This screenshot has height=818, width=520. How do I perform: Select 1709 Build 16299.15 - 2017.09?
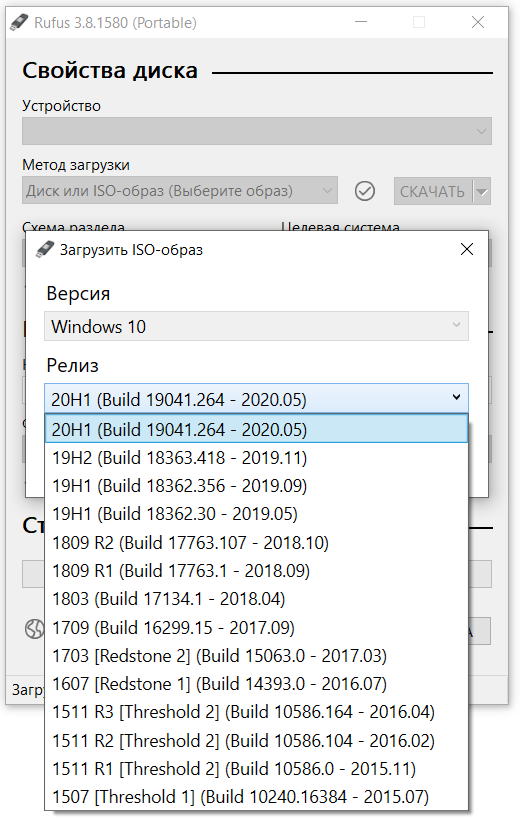coord(256,627)
